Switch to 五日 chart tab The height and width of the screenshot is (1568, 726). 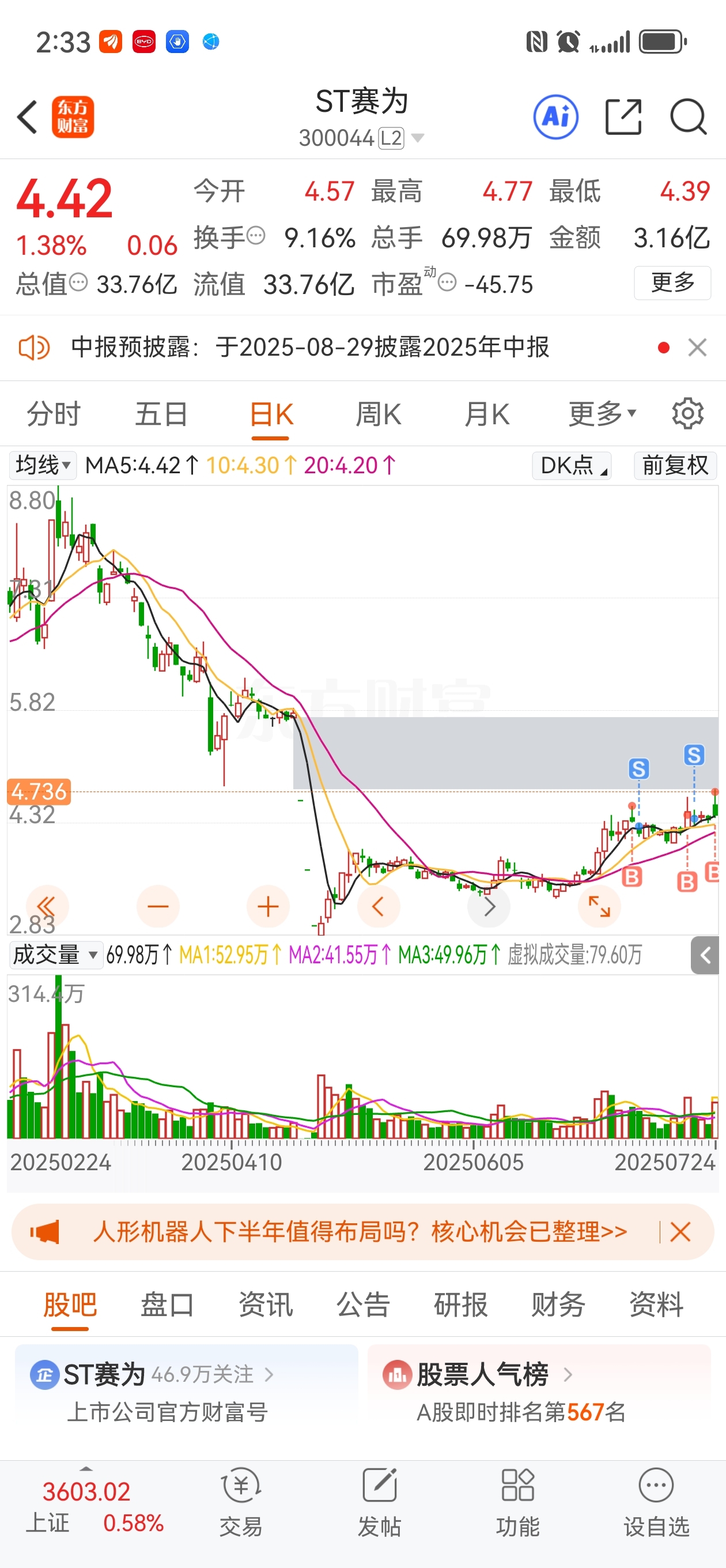(161, 414)
